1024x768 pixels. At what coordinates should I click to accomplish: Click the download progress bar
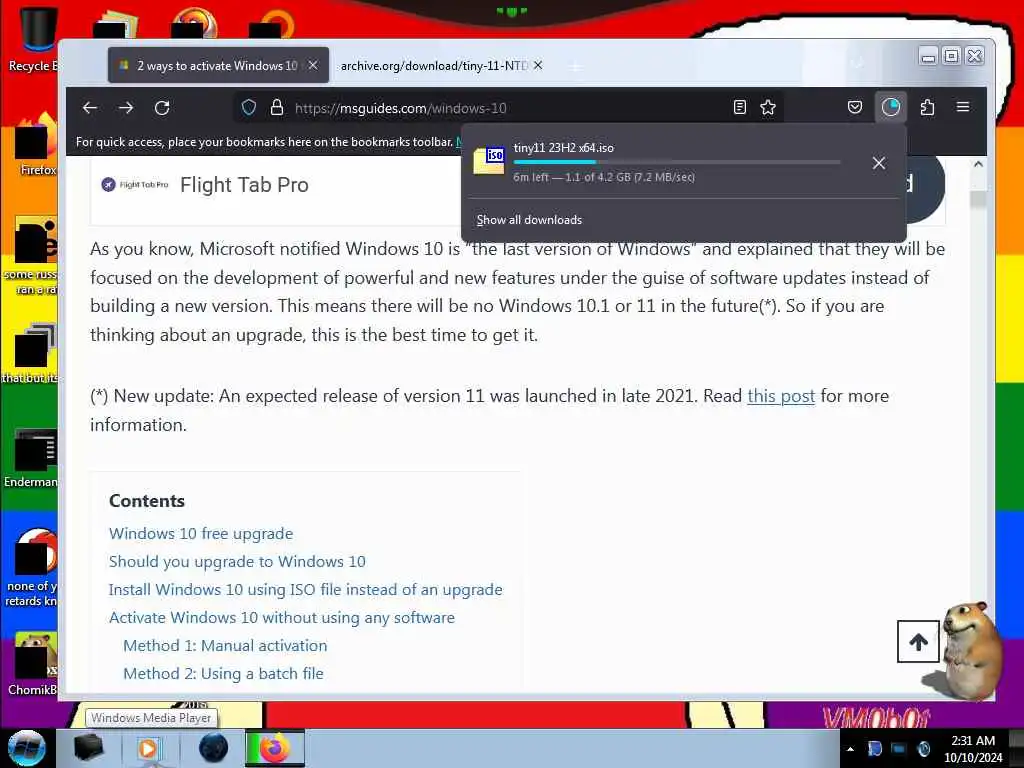[x=677, y=162]
